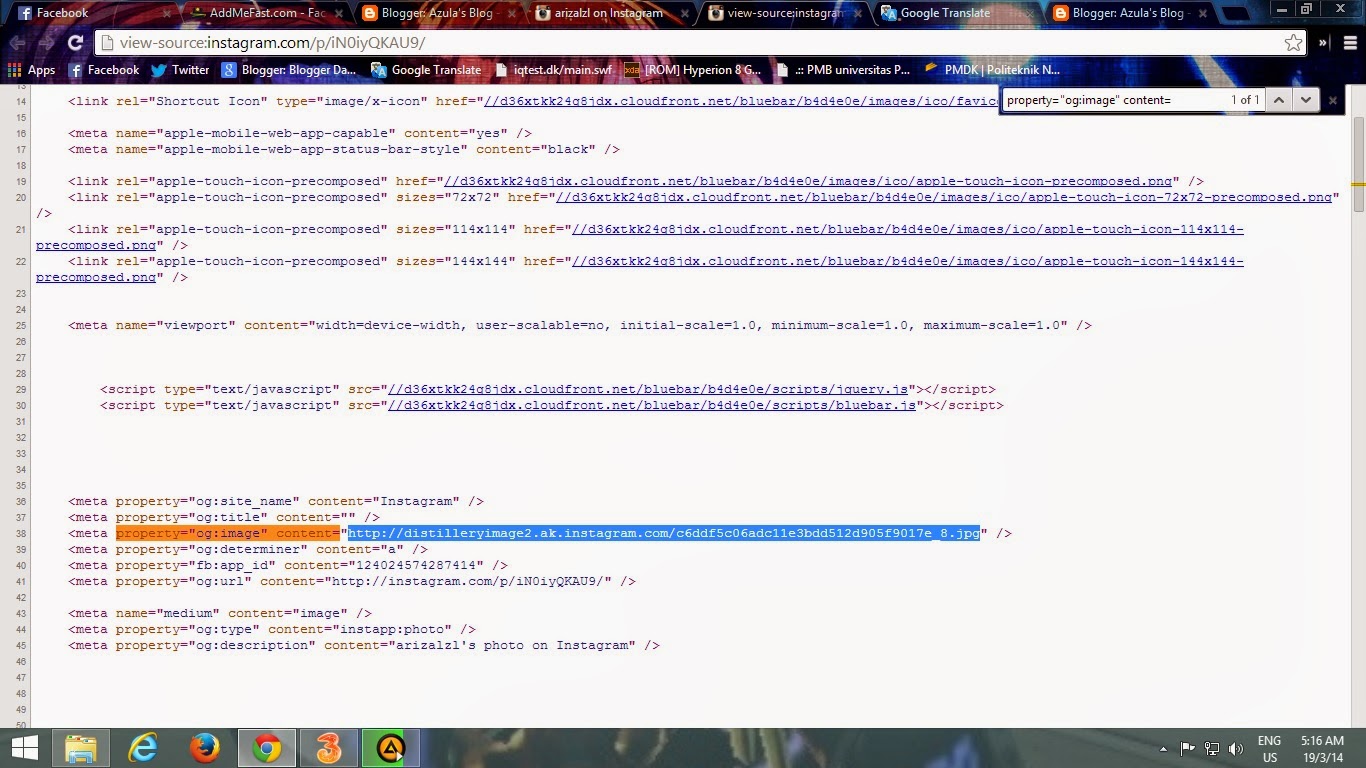The image size is (1366, 768).
Task: Open the Windows Start button
Action: tap(24, 748)
